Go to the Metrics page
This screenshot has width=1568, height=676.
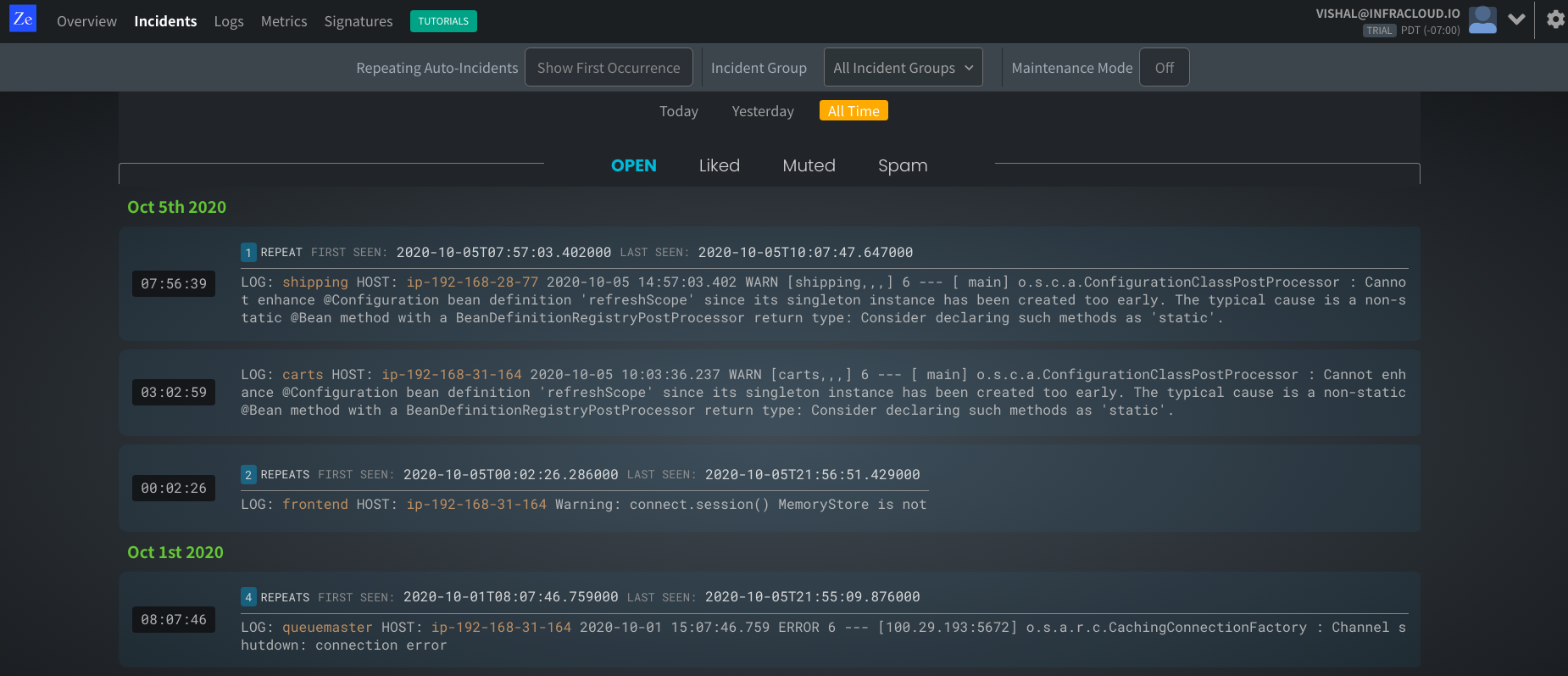click(x=284, y=21)
